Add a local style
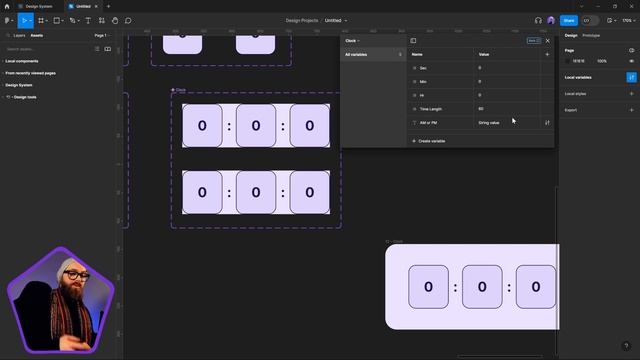Screen dimensions: 640x360 631,93
